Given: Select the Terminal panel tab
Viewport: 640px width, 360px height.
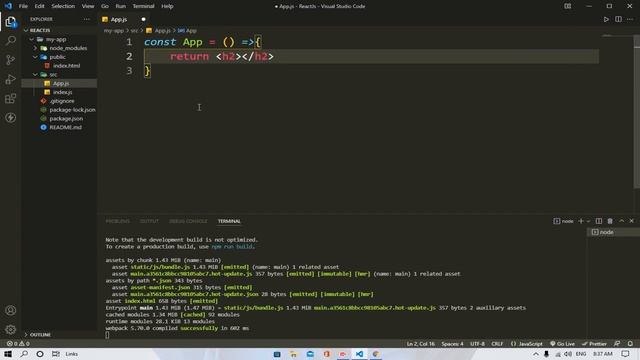Looking at the screenshot, I should (229, 221).
